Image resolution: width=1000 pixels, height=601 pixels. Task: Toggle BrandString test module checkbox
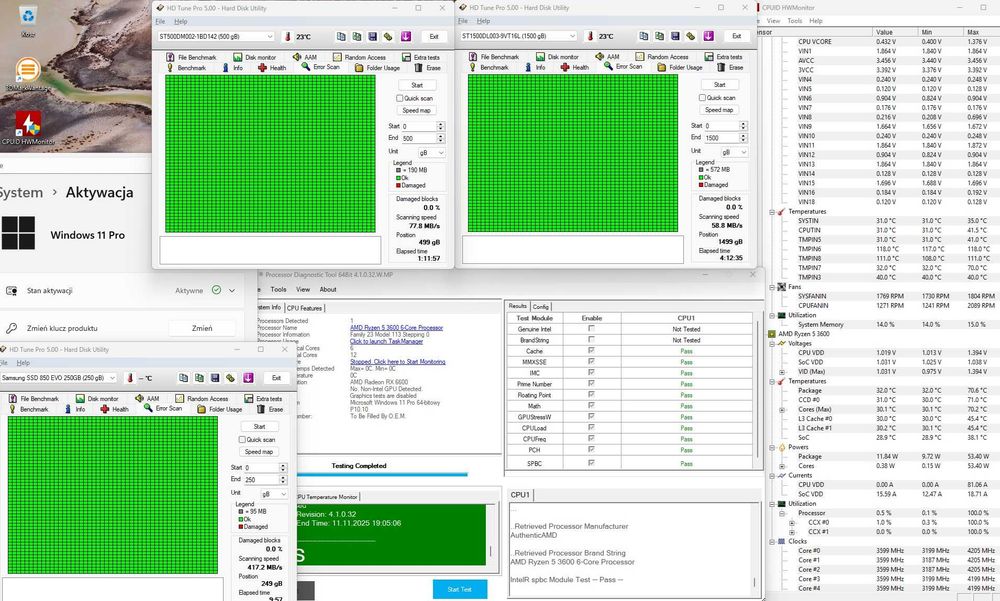pos(591,339)
